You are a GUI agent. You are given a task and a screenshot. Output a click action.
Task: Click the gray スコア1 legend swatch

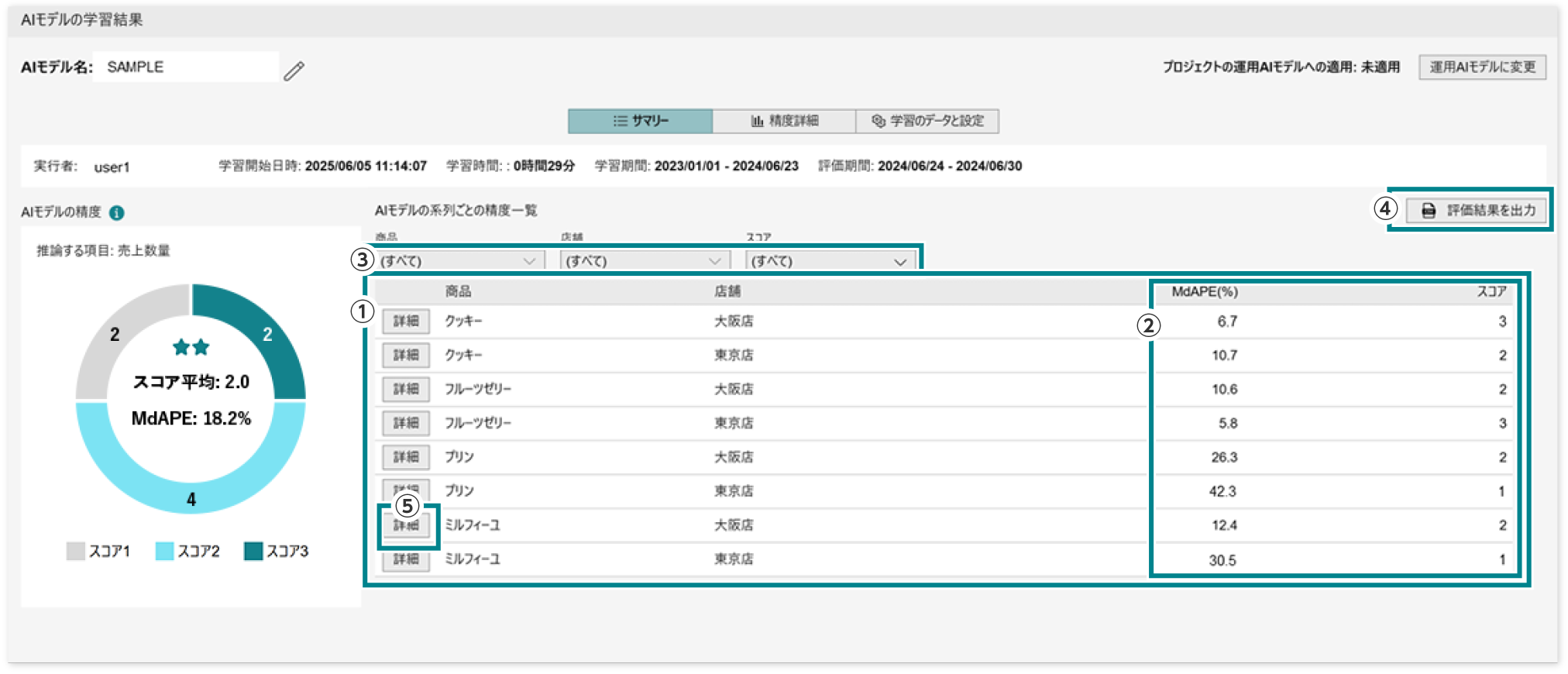(76, 551)
